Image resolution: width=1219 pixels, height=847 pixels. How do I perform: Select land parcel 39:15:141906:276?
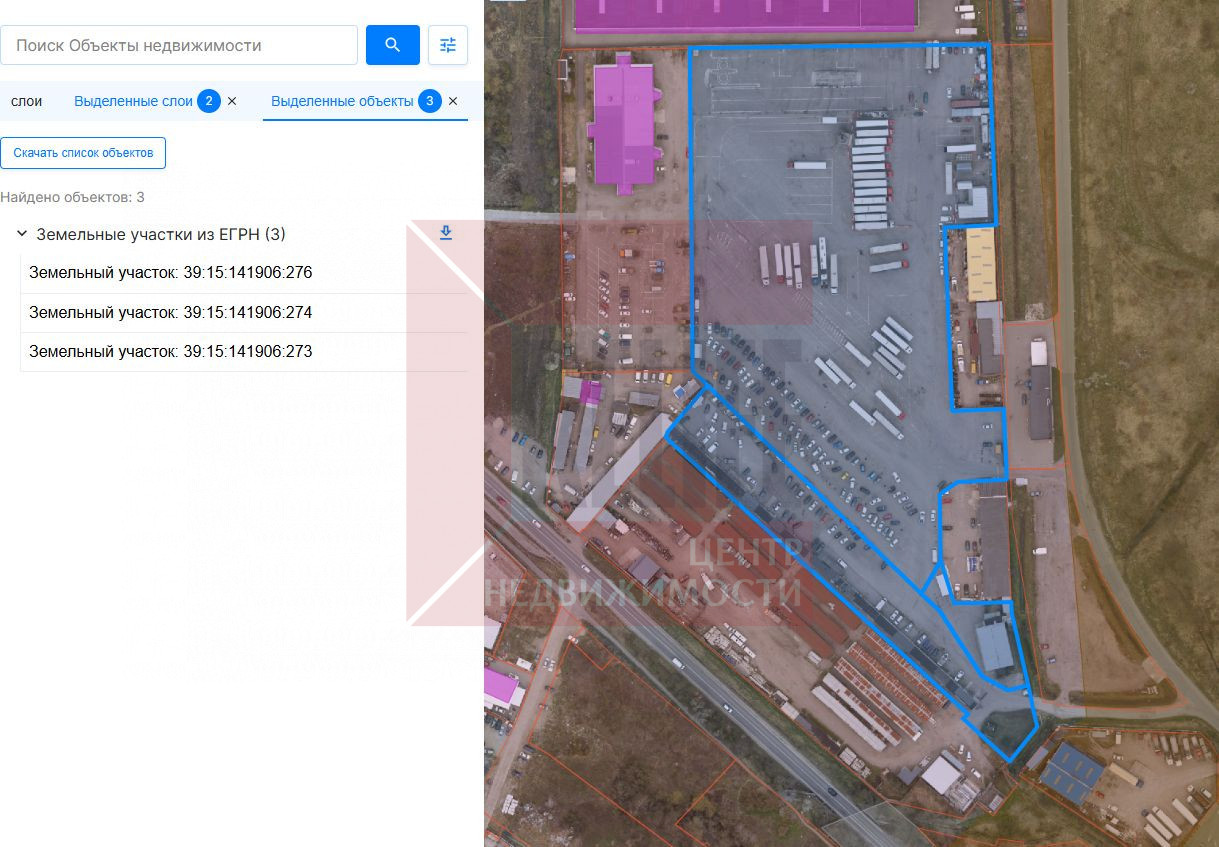pyautogui.click(x=170, y=273)
